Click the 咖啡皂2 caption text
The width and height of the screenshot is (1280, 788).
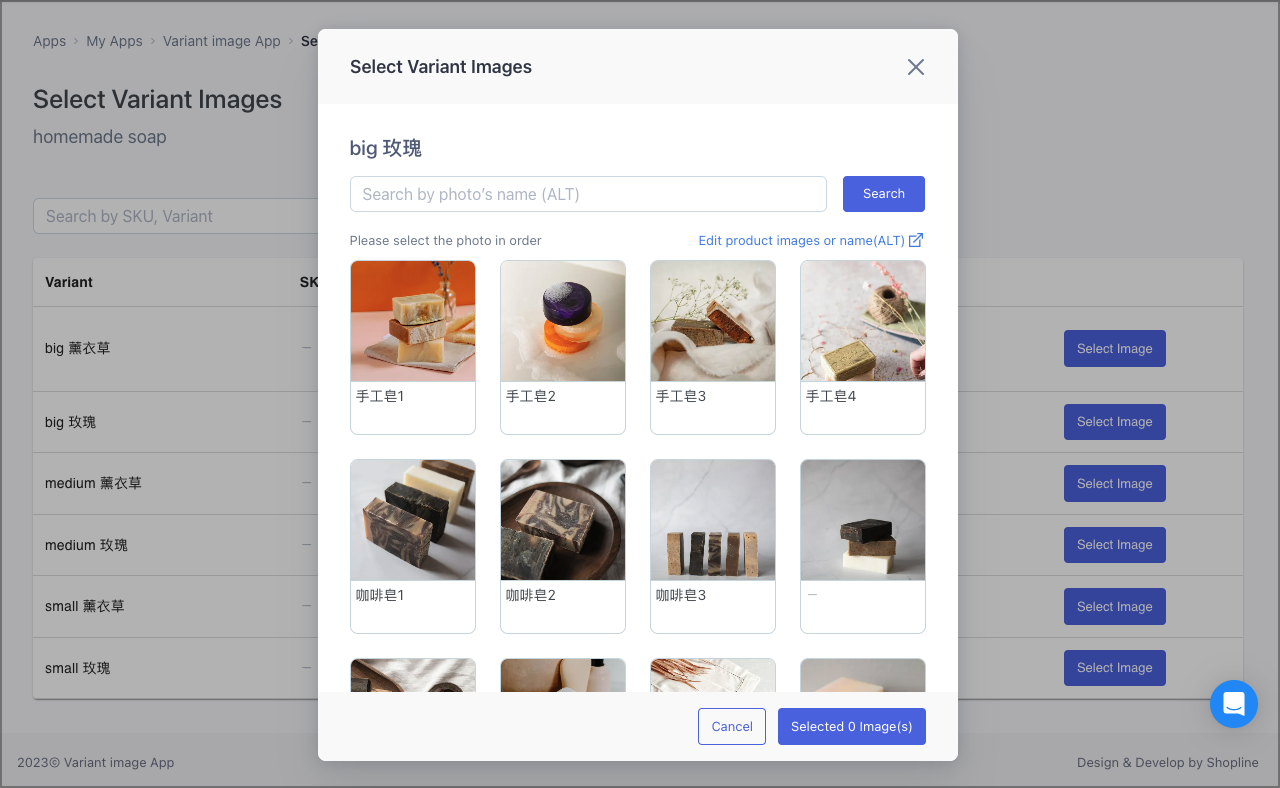pyautogui.click(x=531, y=595)
